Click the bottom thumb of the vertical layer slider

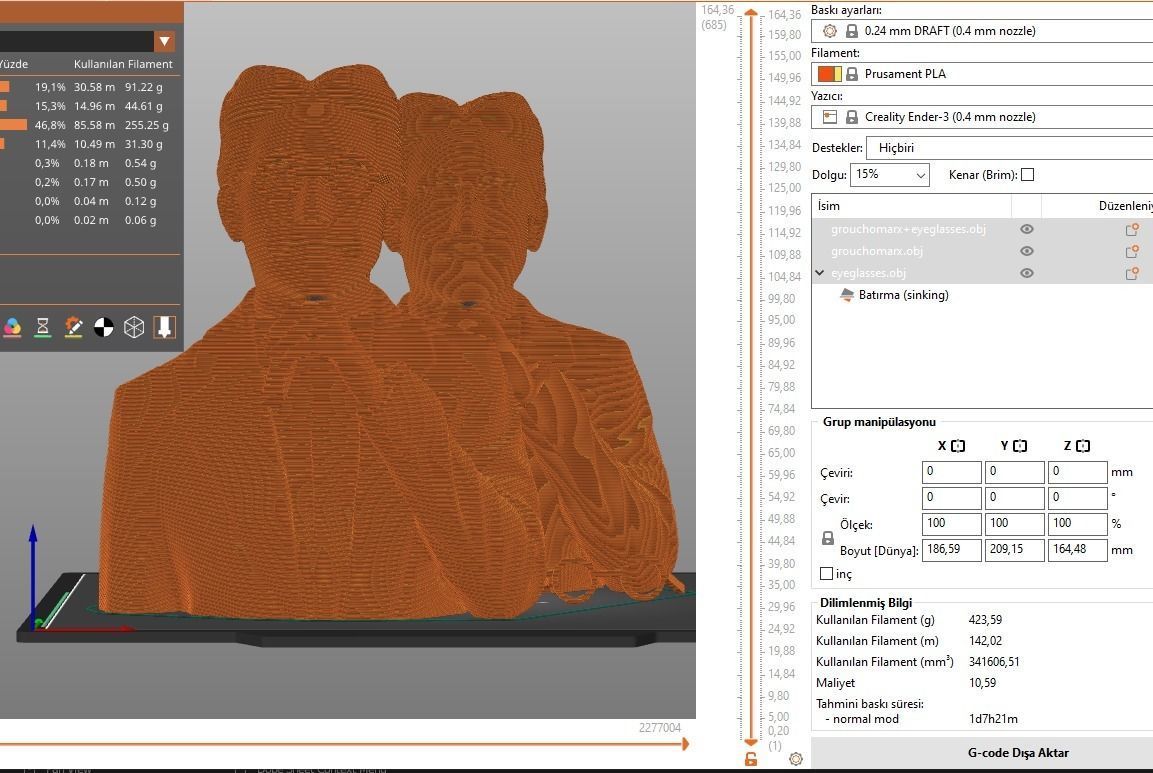(751, 741)
